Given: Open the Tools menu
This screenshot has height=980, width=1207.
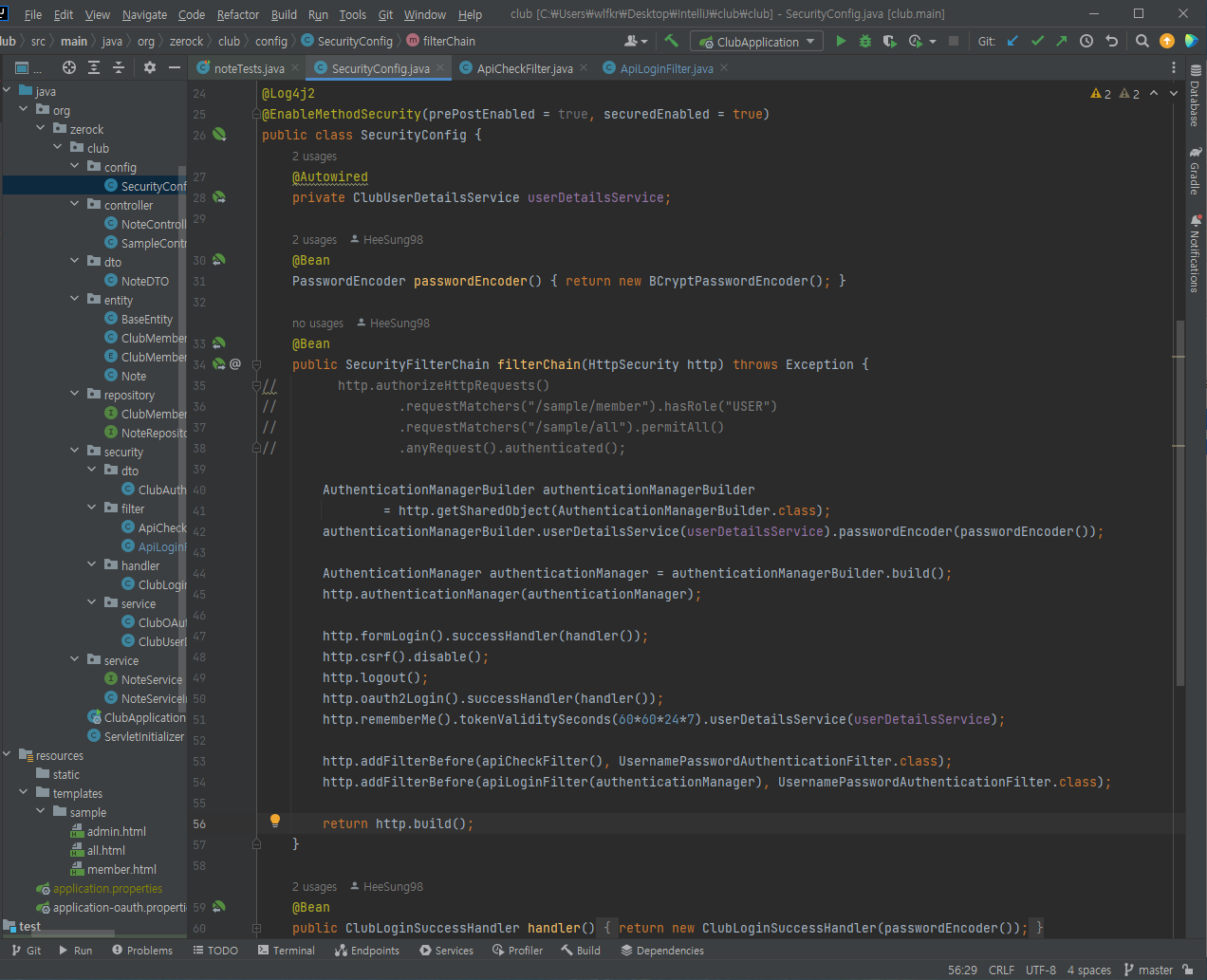Looking at the screenshot, I should (352, 14).
